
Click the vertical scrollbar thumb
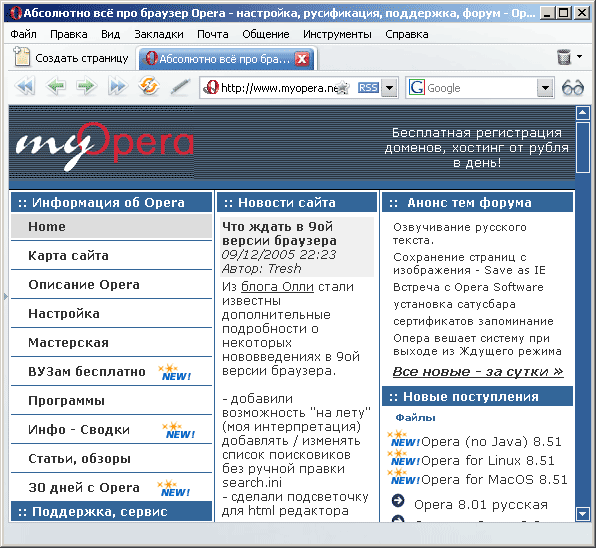(x=583, y=147)
